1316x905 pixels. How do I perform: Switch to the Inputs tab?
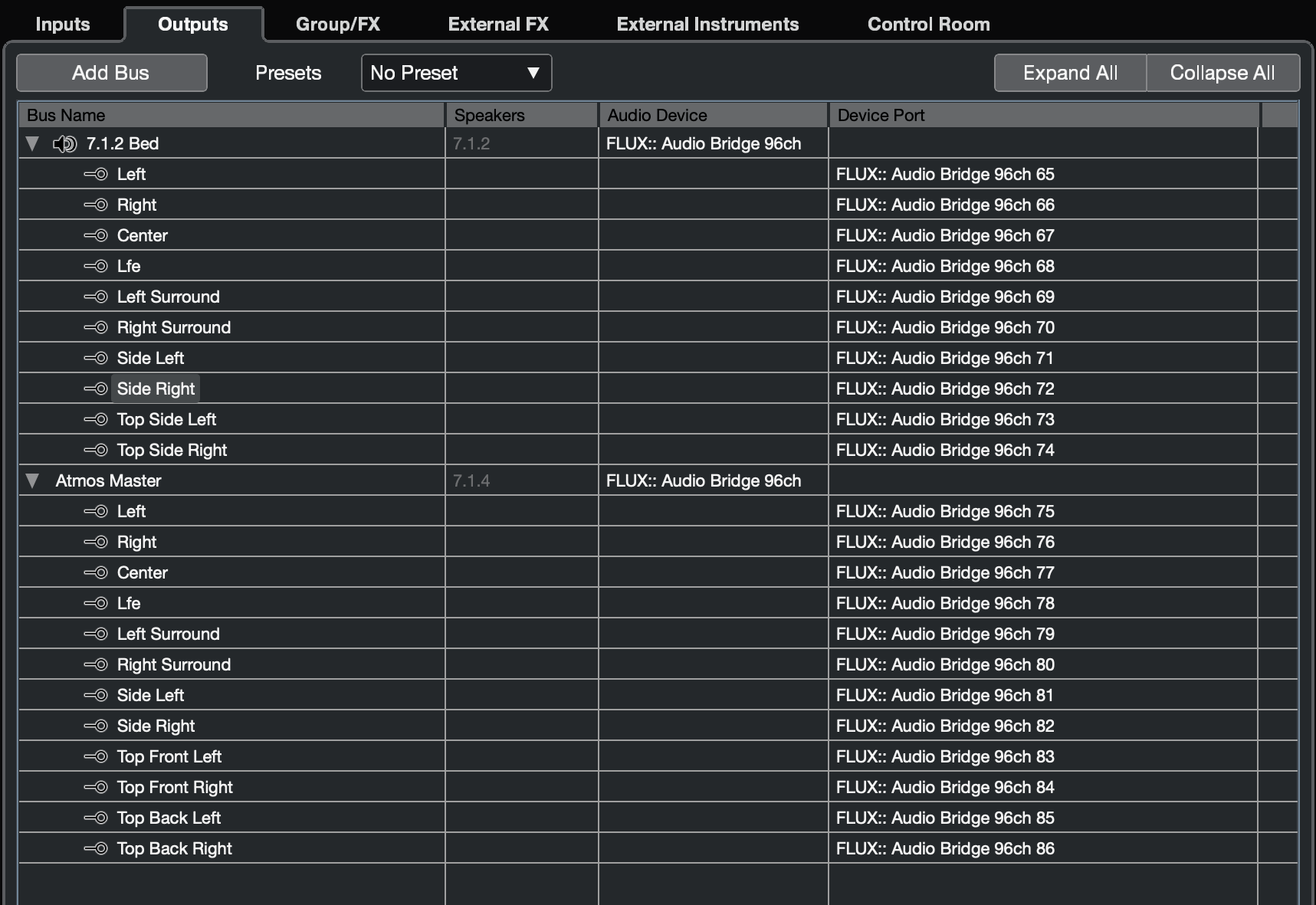(x=63, y=25)
